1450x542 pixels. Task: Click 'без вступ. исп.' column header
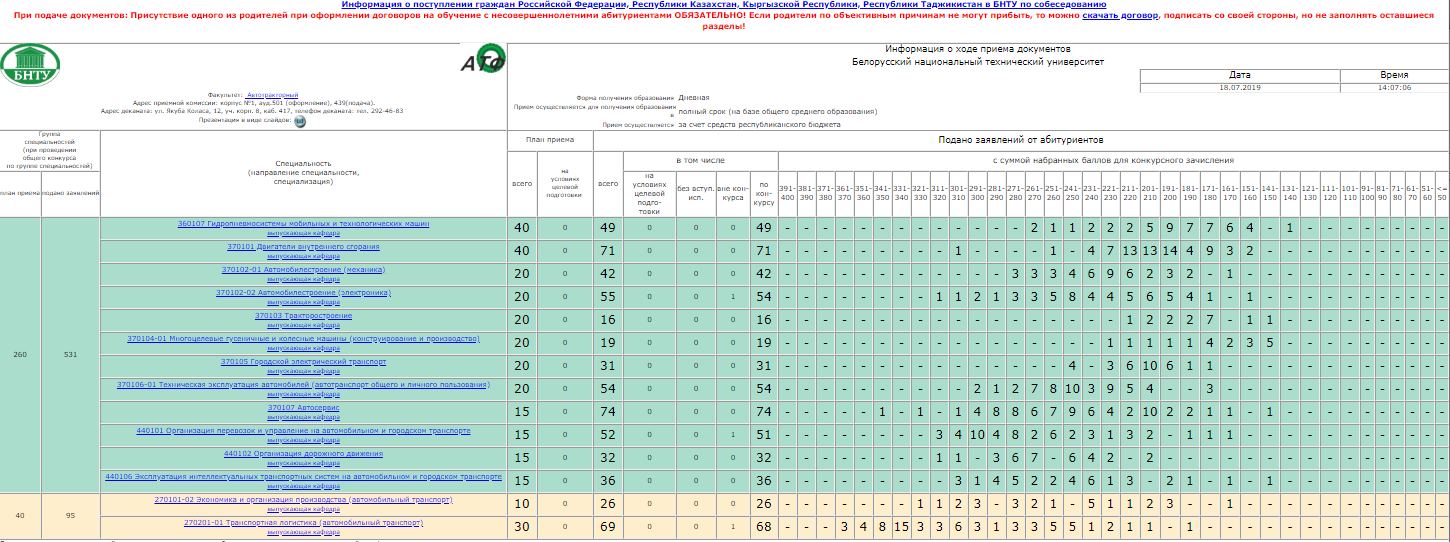click(697, 192)
